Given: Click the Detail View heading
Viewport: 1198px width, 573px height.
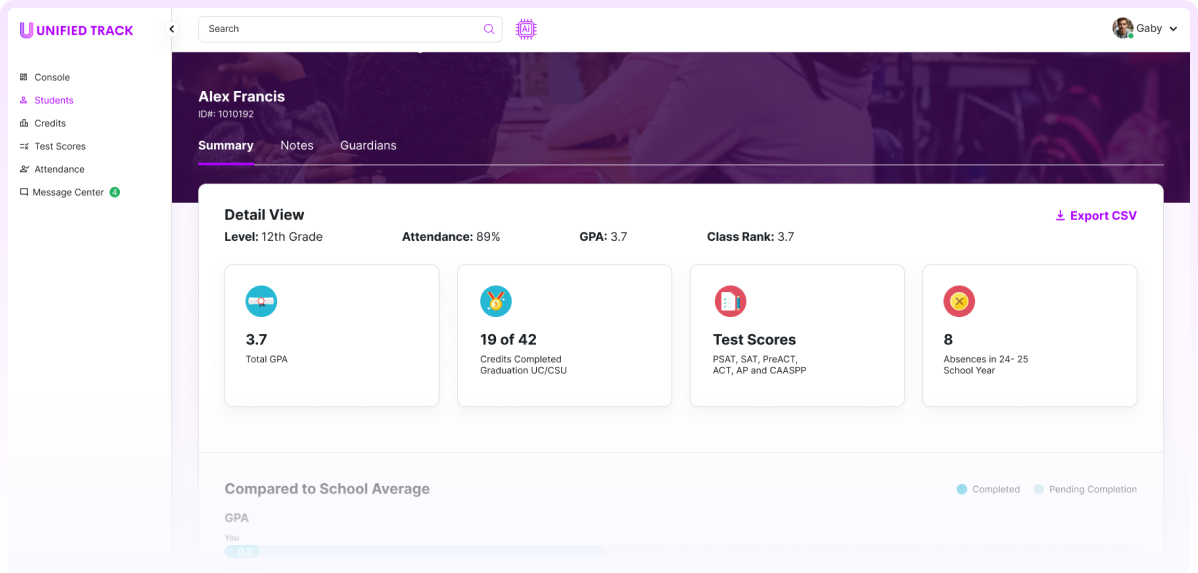Looking at the screenshot, I should (x=264, y=215).
